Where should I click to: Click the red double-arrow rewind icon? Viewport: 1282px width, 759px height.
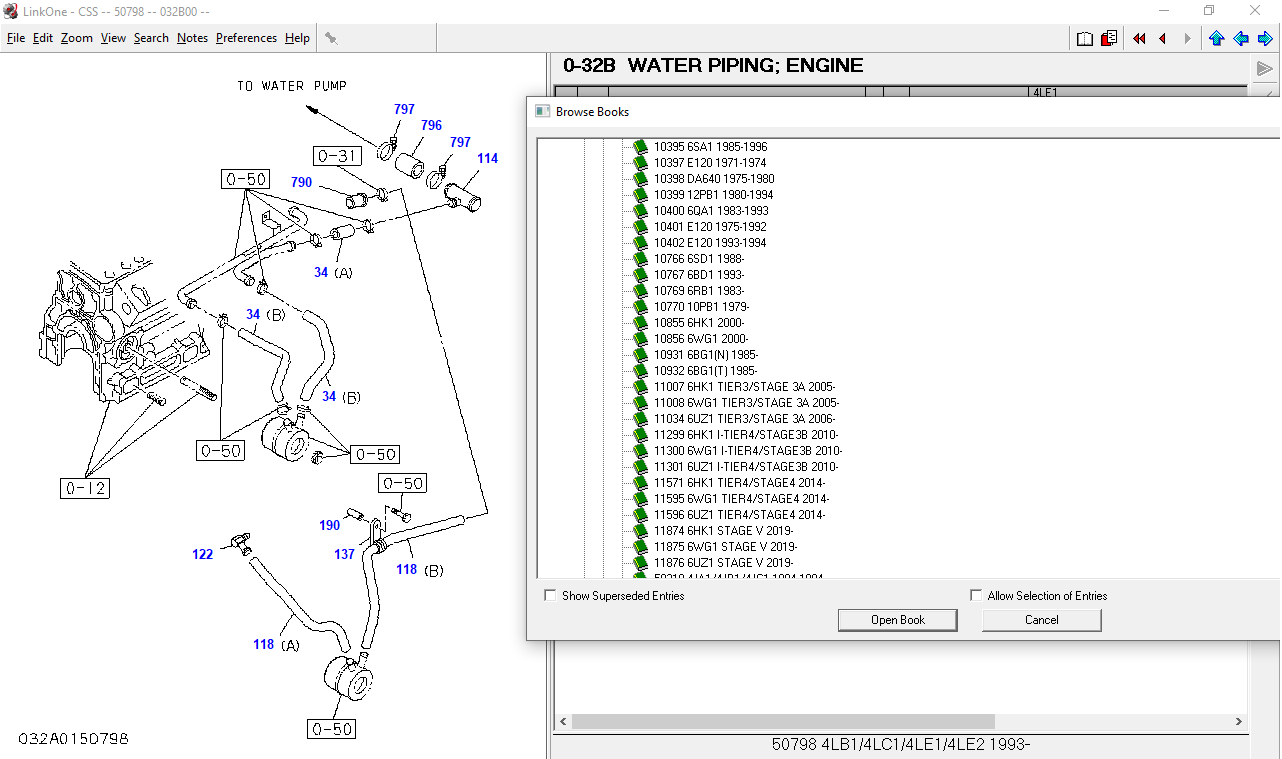click(x=1139, y=39)
